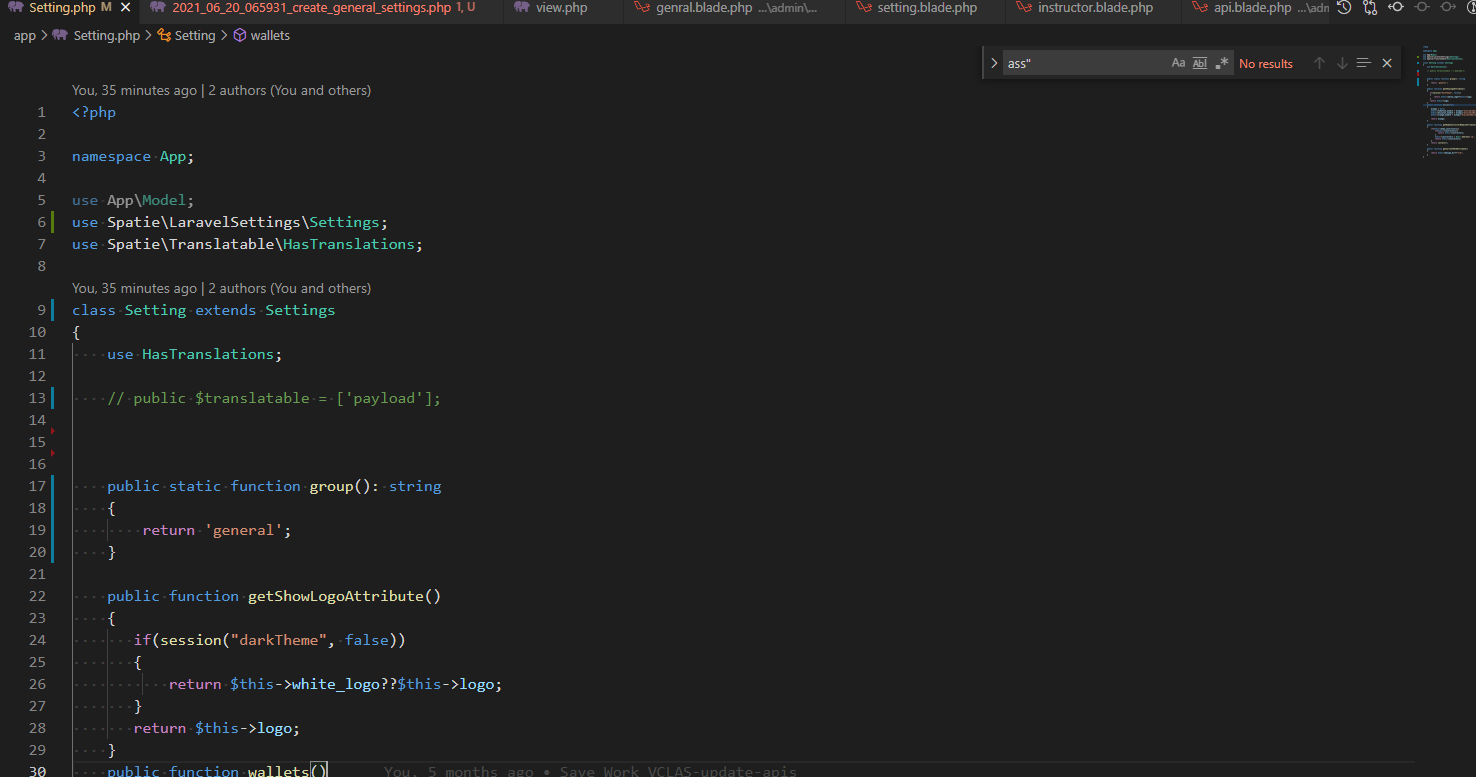
Task: Click the disabled middle revision commit icon
Action: tap(1422, 8)
